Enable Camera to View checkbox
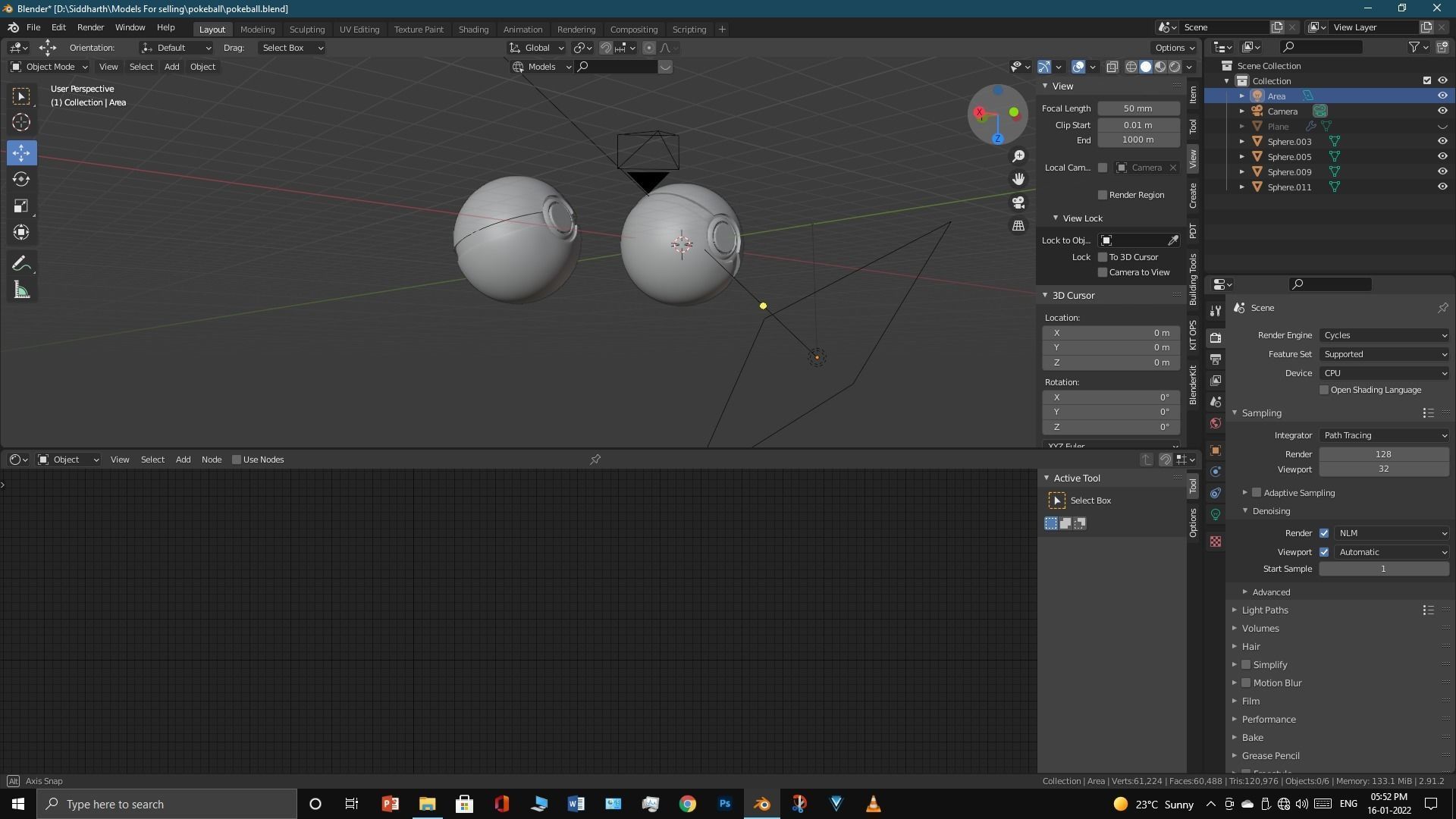This screenshot has width=1456, height=819. pos(1103,272)
